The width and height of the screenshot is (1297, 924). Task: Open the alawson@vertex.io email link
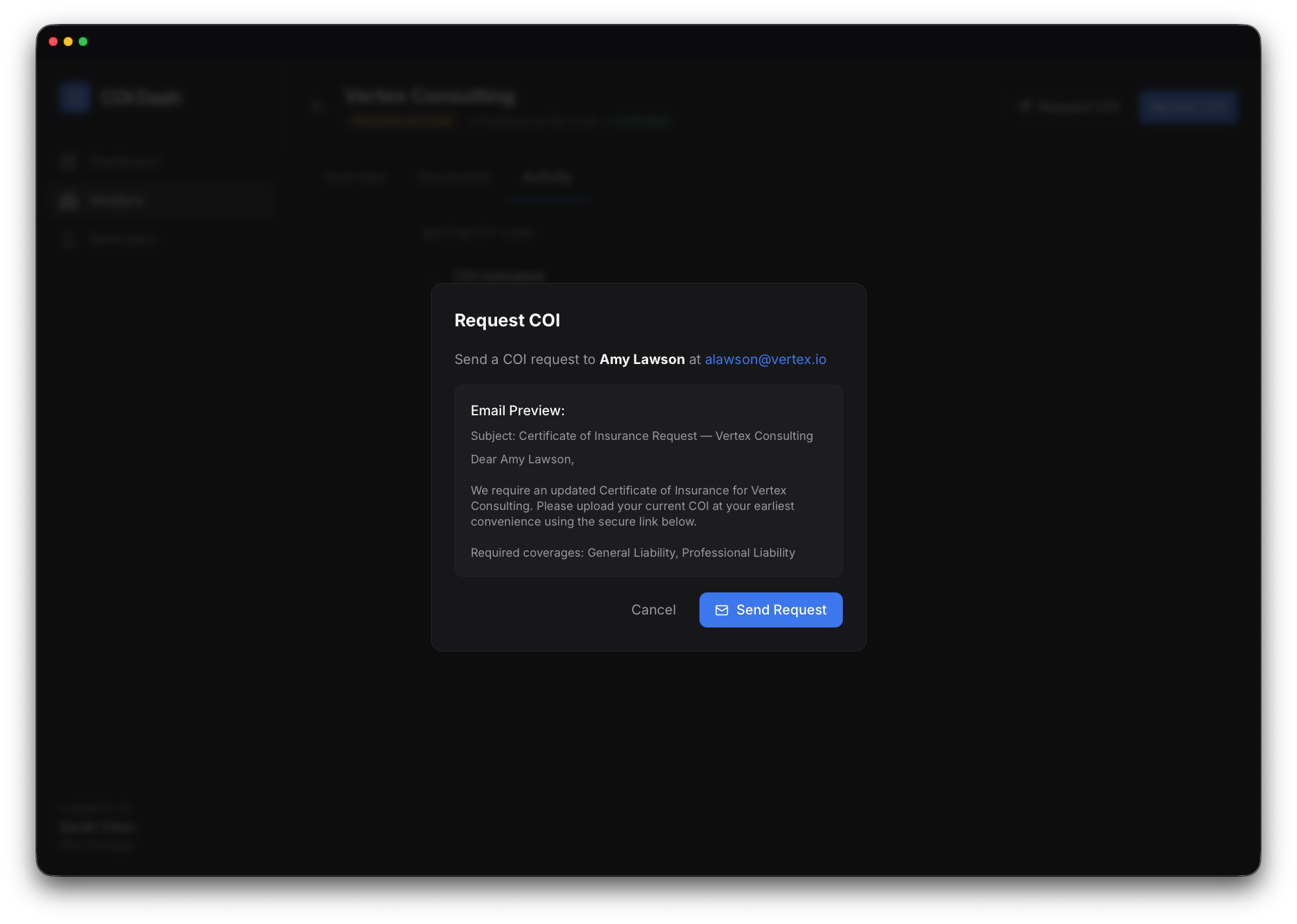pos(765,359)
